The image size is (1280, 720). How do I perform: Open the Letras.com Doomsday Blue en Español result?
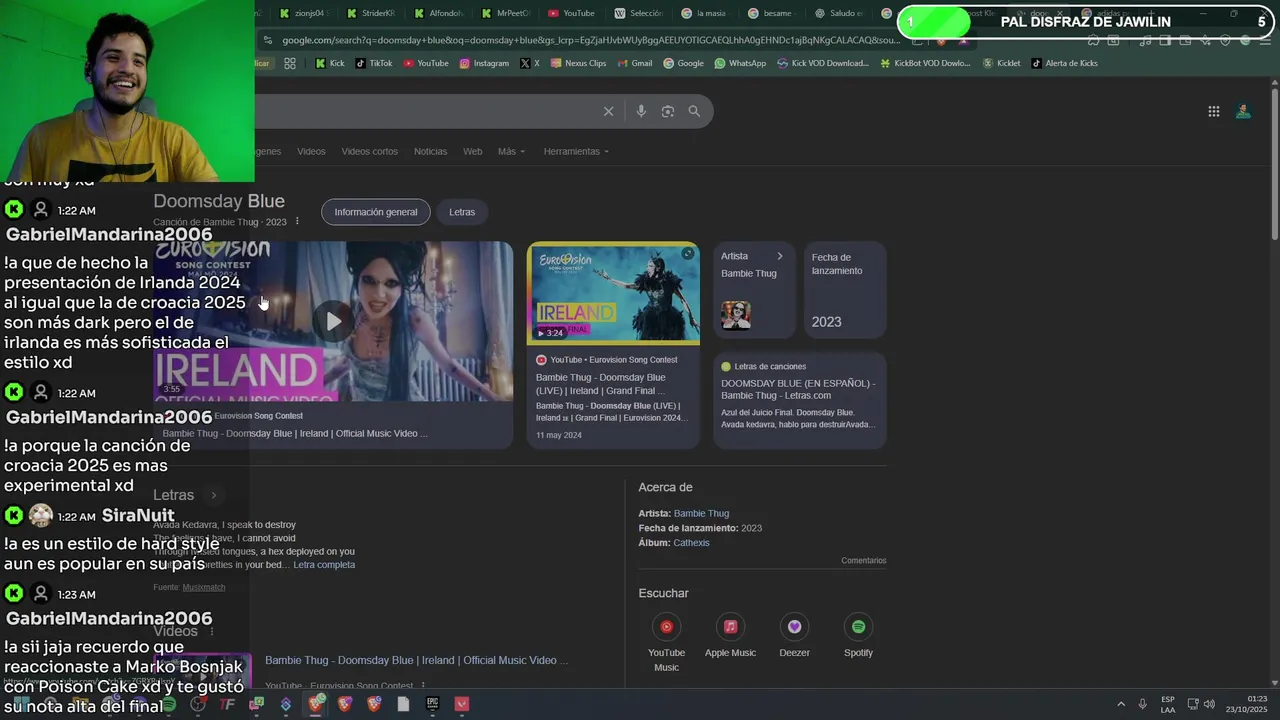click(x=798, y=389)
